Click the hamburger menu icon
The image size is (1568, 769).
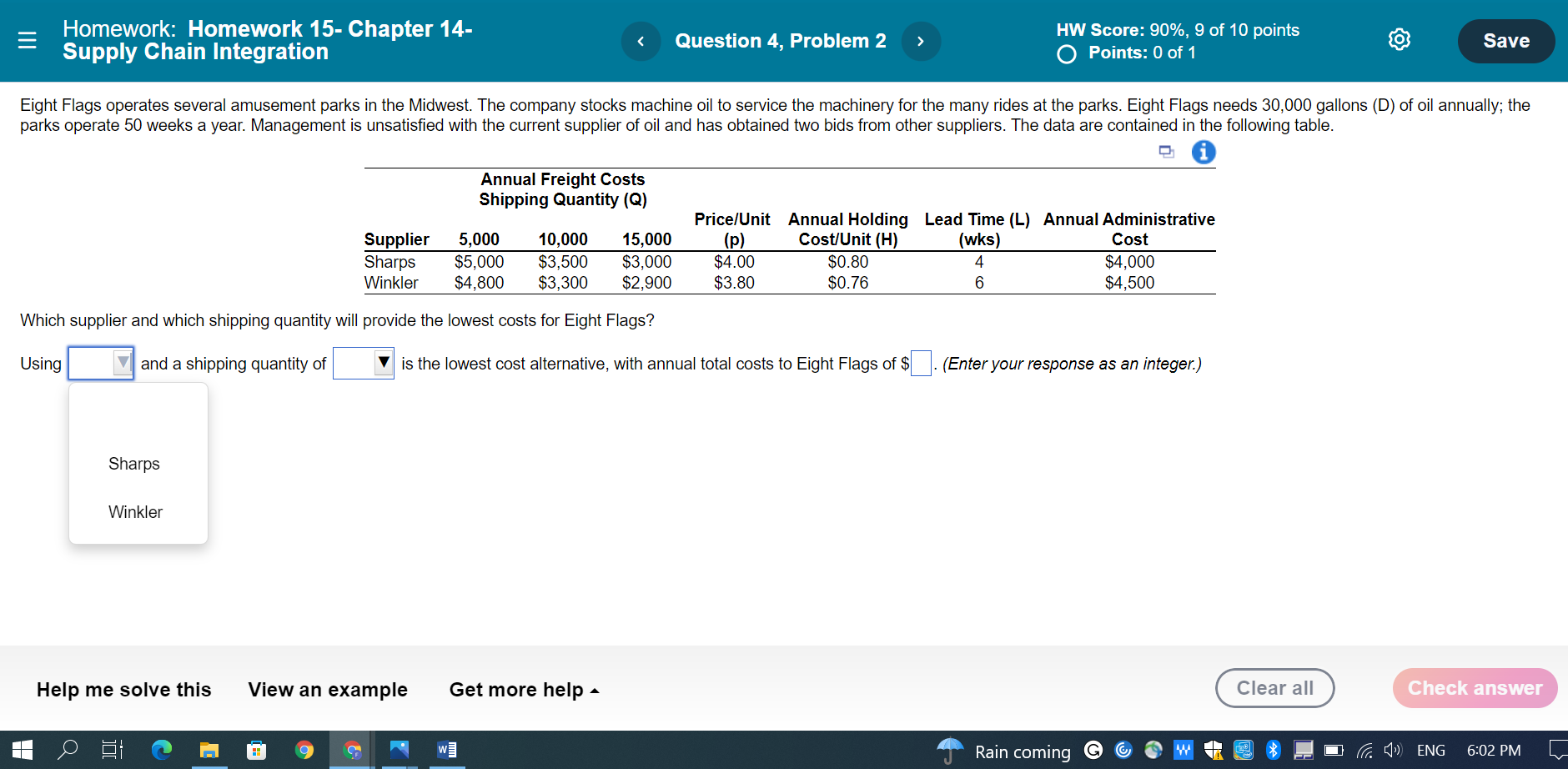click(x=28, y=41)
